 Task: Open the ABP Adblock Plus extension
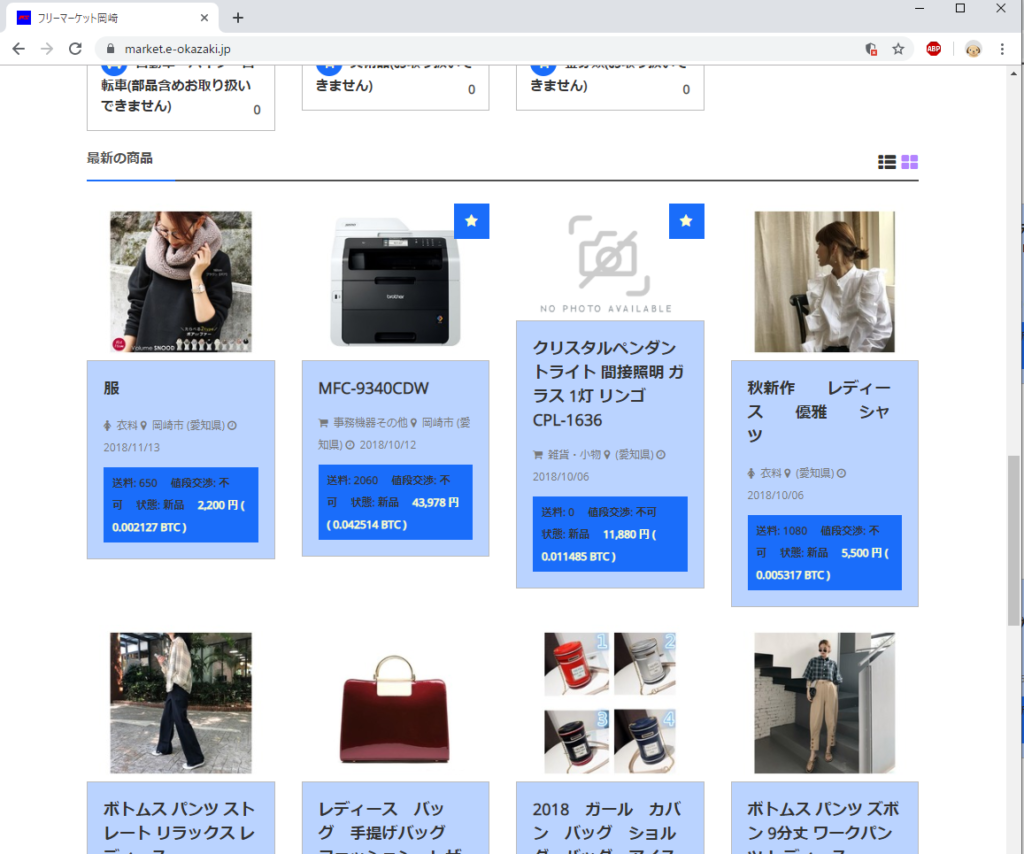click(933, 49)
